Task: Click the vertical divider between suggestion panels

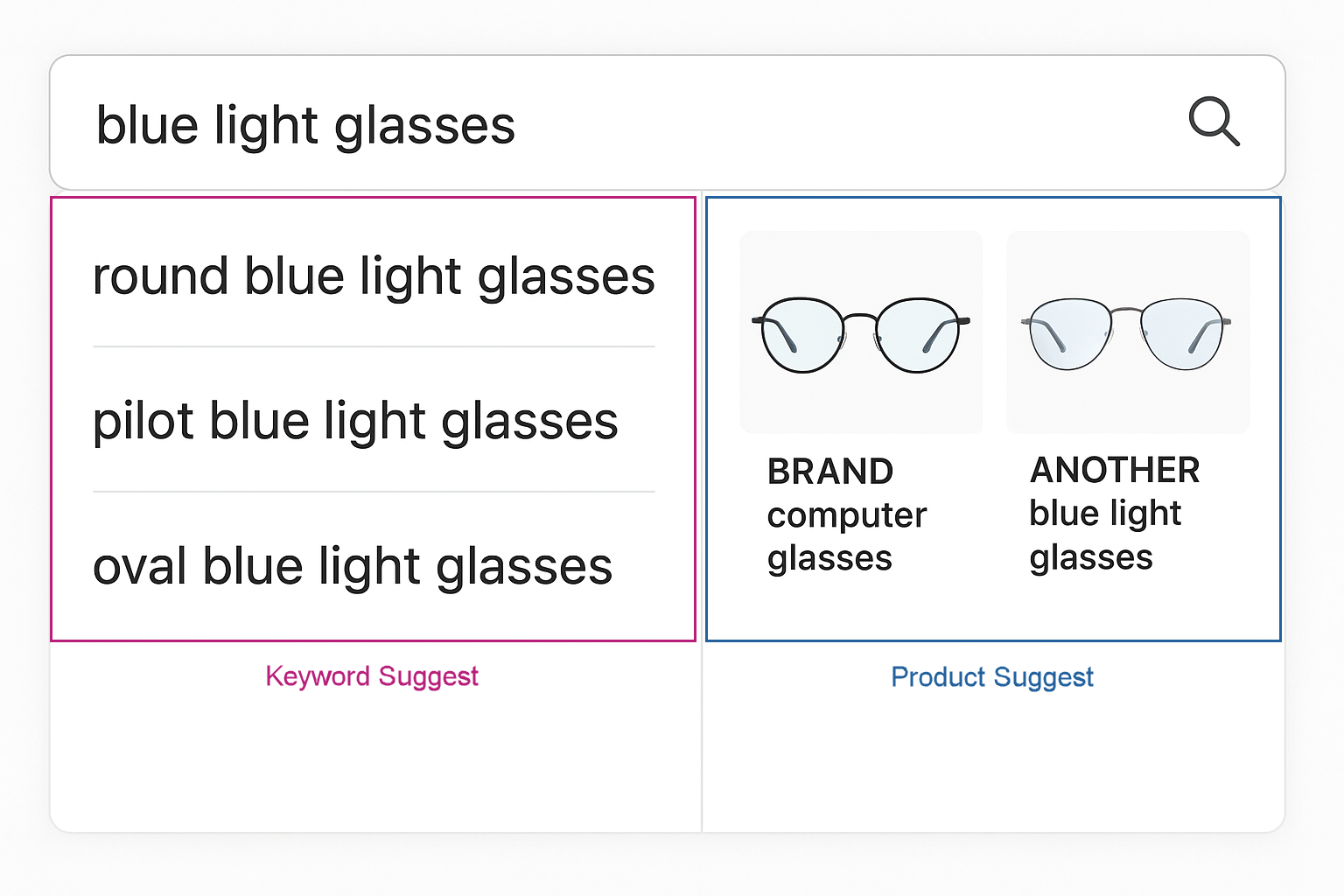Action: (x=702, y=512)
